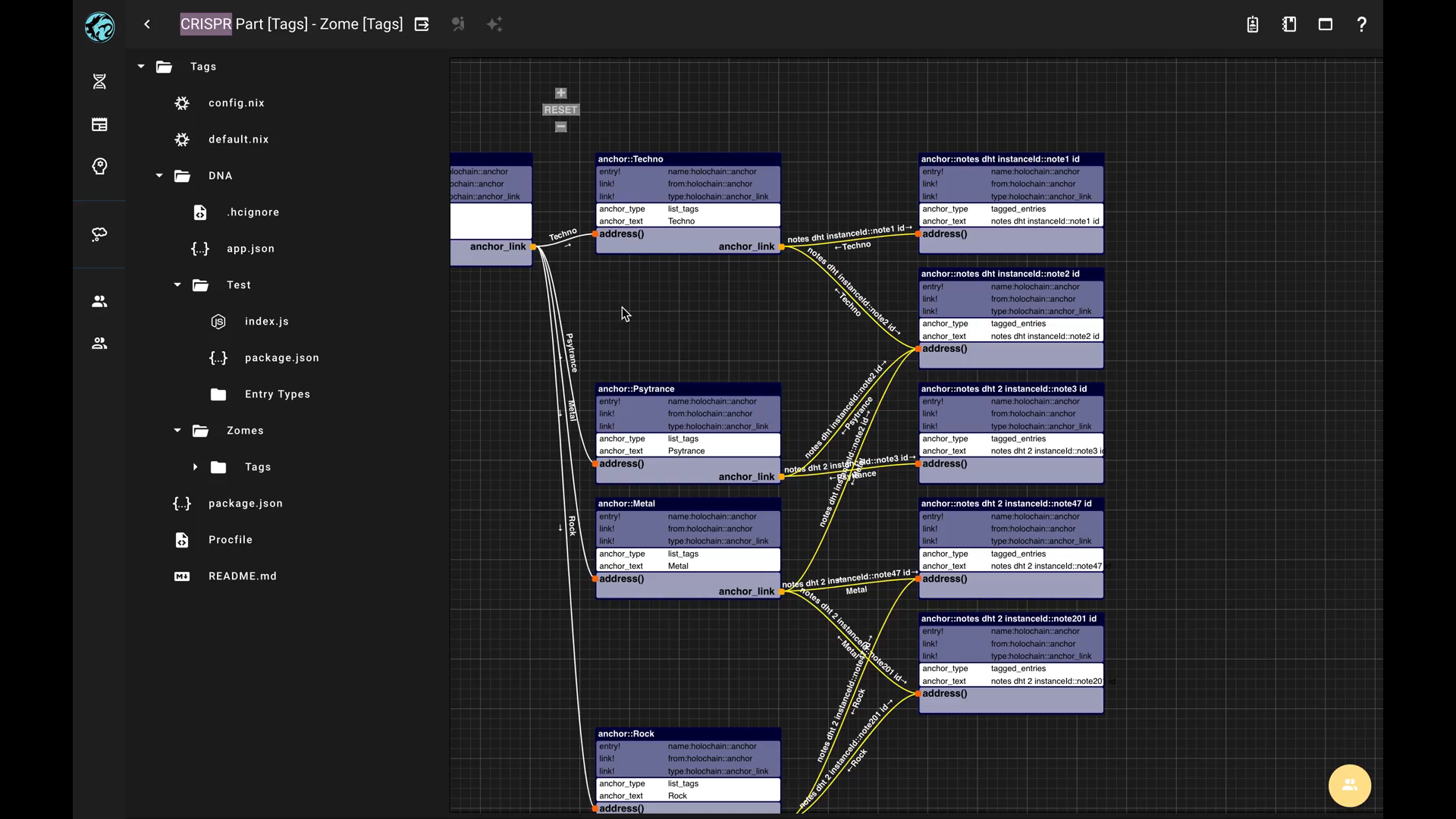Click the export icon beside title

(422, 24)
